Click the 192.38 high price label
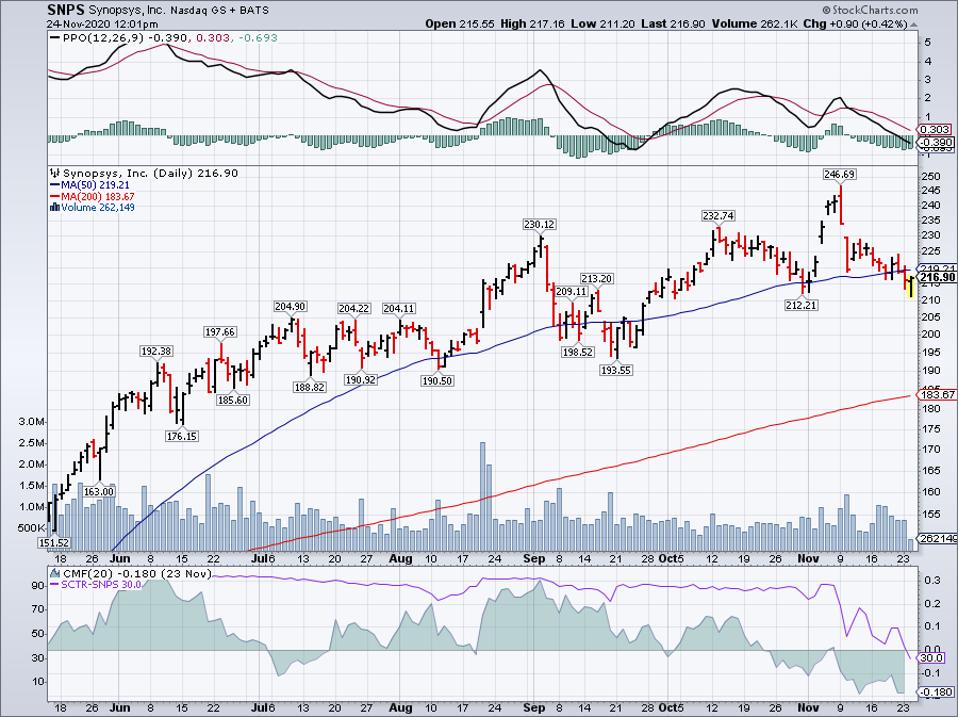The image size is (958, 717). point(156,351)
